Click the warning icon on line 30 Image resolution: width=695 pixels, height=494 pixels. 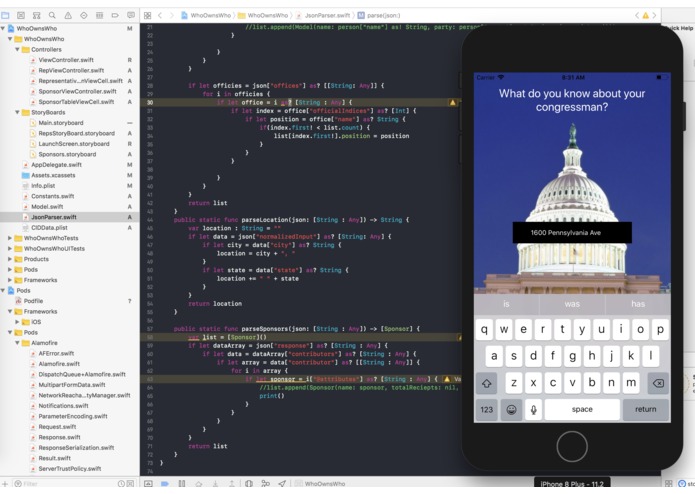tap(453, 102)
